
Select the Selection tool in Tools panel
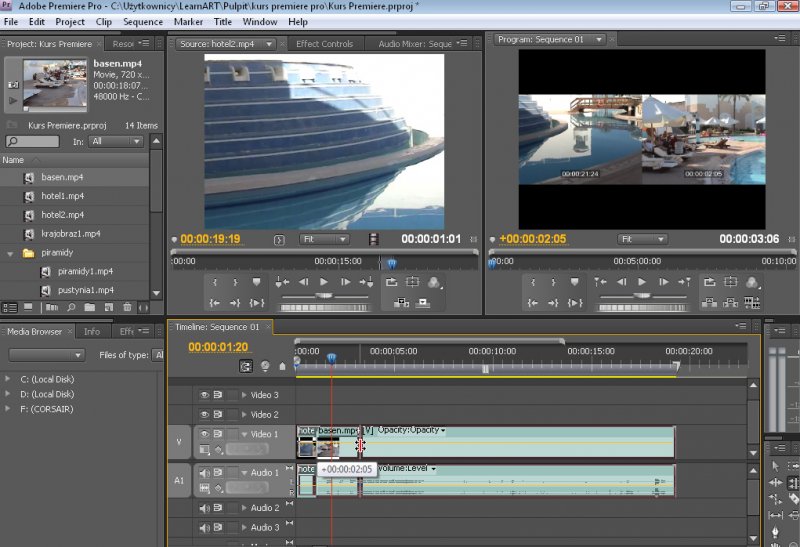click(x=777, y=467)
